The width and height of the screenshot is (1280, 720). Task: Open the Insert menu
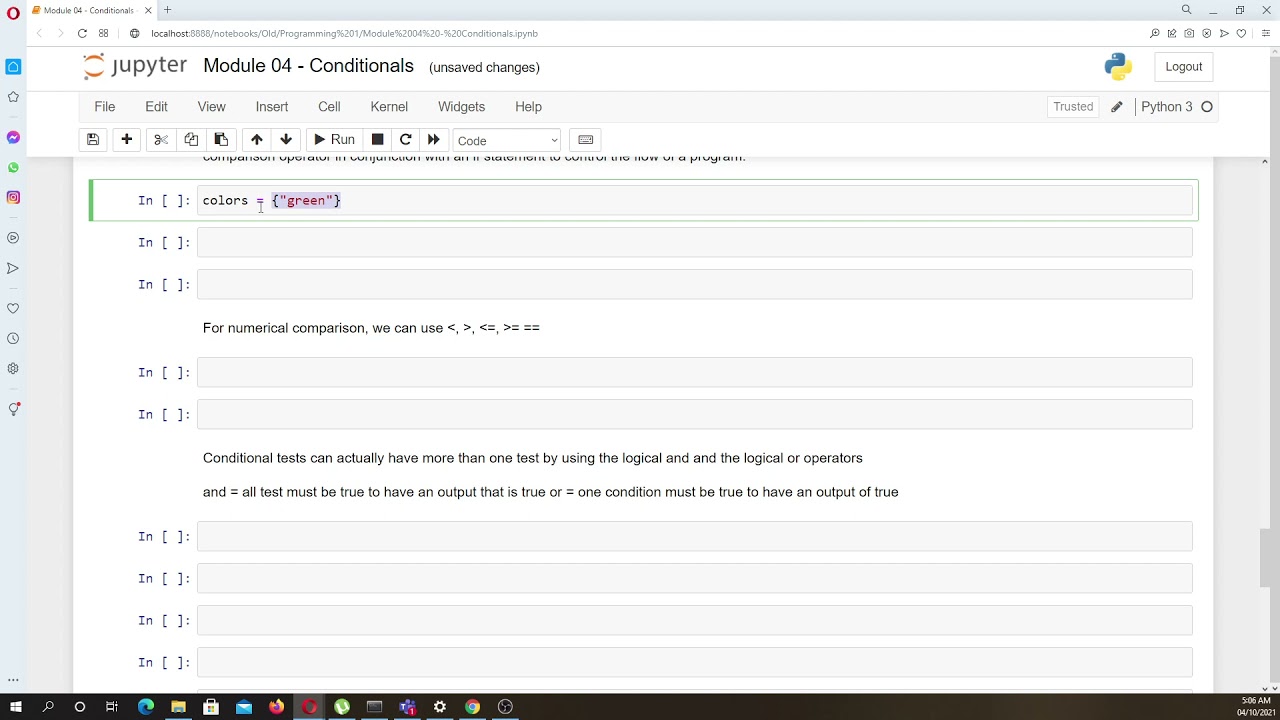coord(272,107)
